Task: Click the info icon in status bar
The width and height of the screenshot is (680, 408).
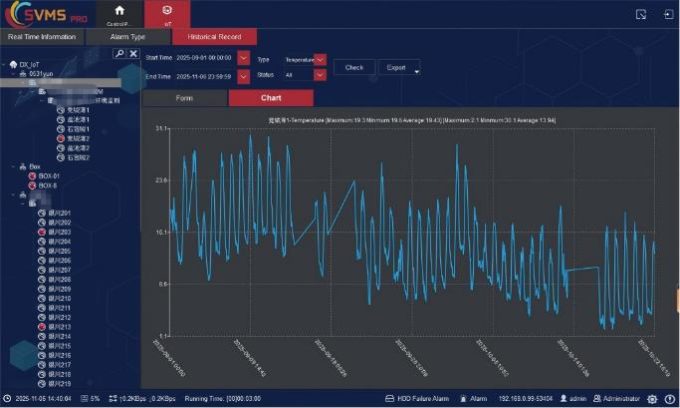Action: click(670, 399)
